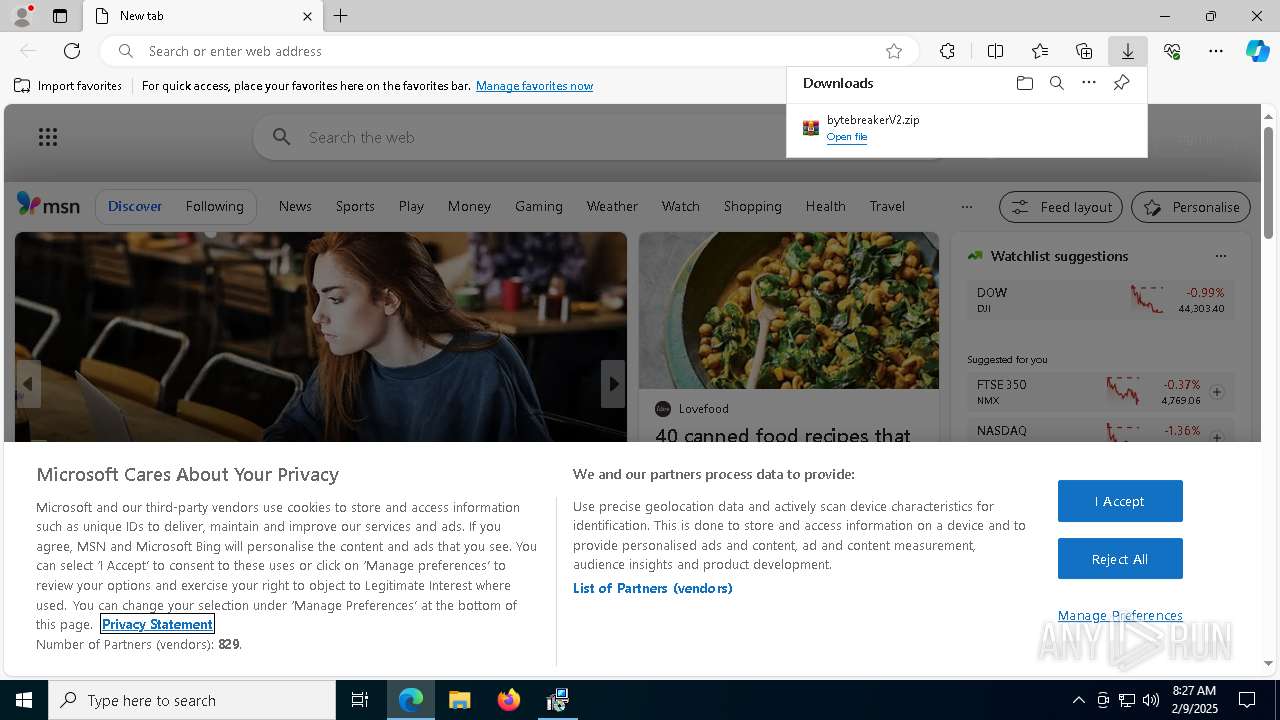Open the Windows Start menu

[x=24, y=700]
